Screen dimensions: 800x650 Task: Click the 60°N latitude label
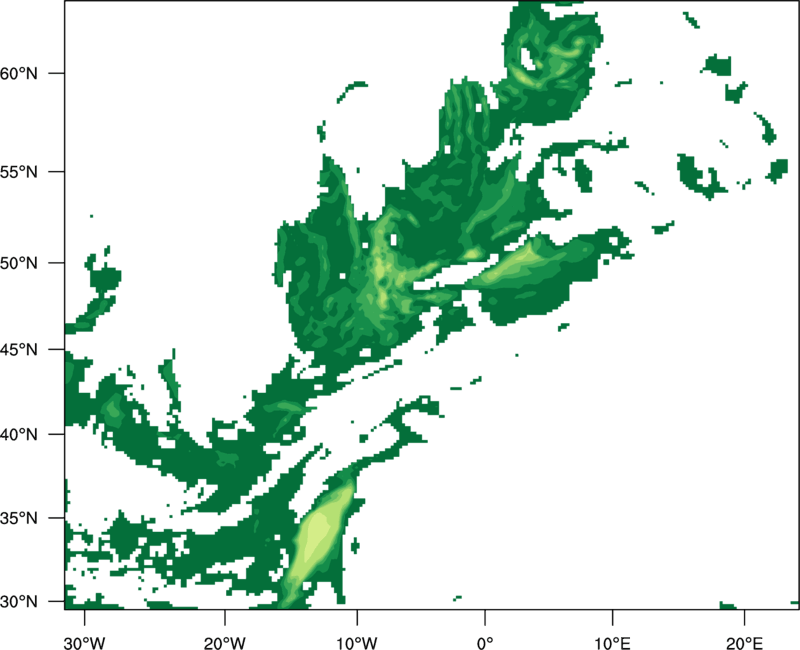coord(19,73)
